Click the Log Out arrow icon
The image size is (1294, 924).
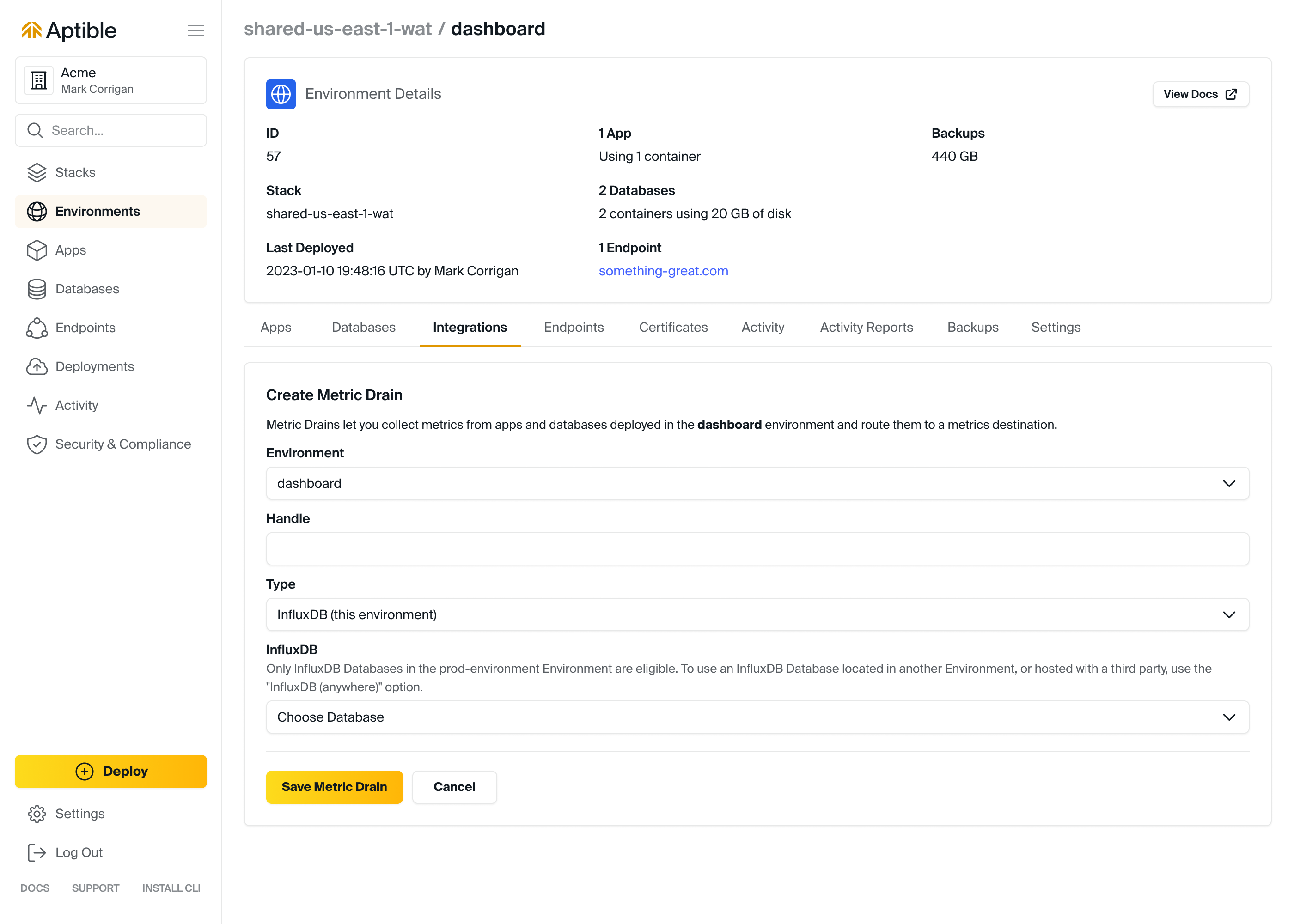click(37, 852)
